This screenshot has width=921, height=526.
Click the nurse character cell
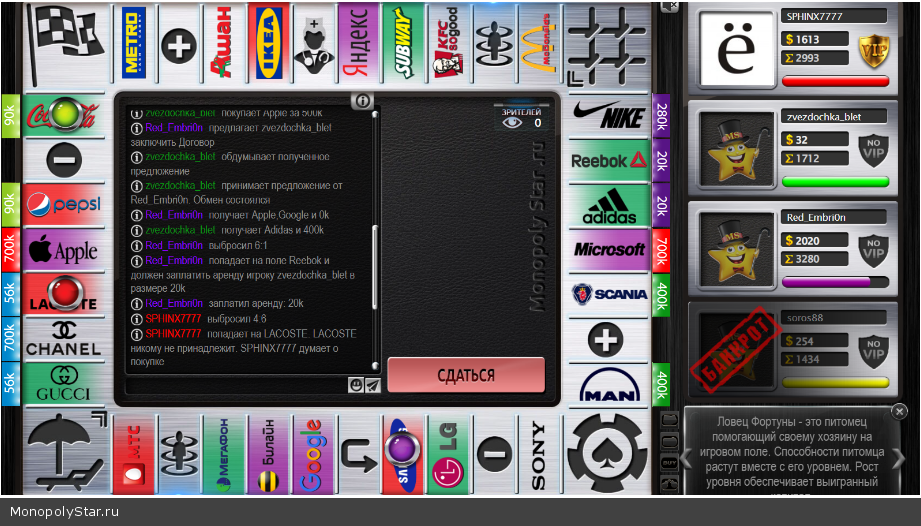tap(314, 43)
